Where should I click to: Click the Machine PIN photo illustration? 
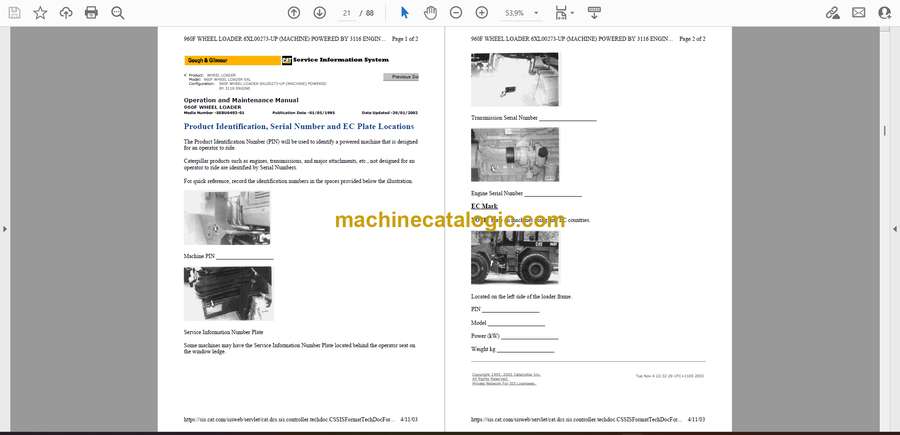(x=227, y=218)
